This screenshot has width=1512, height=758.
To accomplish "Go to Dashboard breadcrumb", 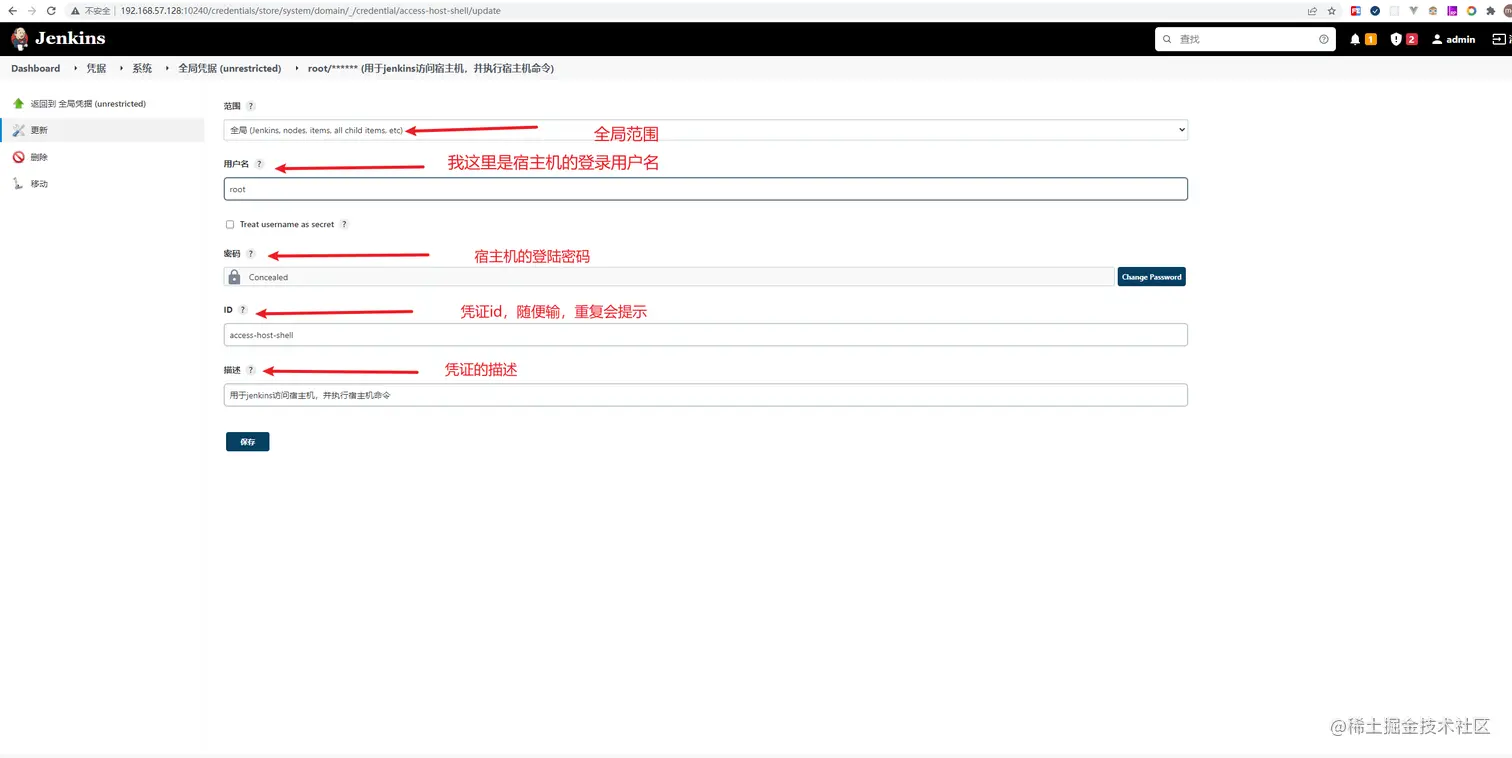I will (36, 69).
